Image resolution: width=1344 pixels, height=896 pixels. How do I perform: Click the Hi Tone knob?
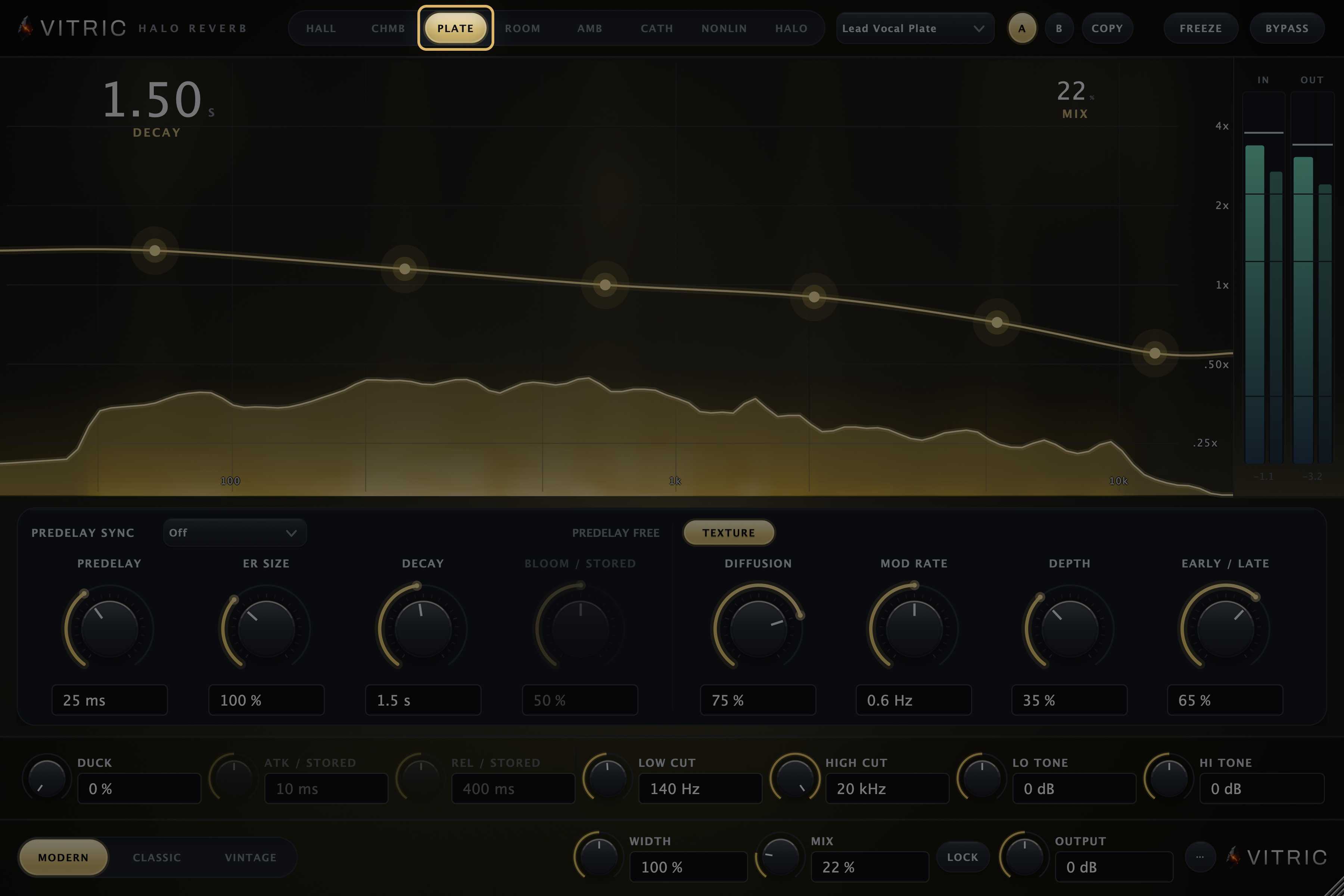1169,778
